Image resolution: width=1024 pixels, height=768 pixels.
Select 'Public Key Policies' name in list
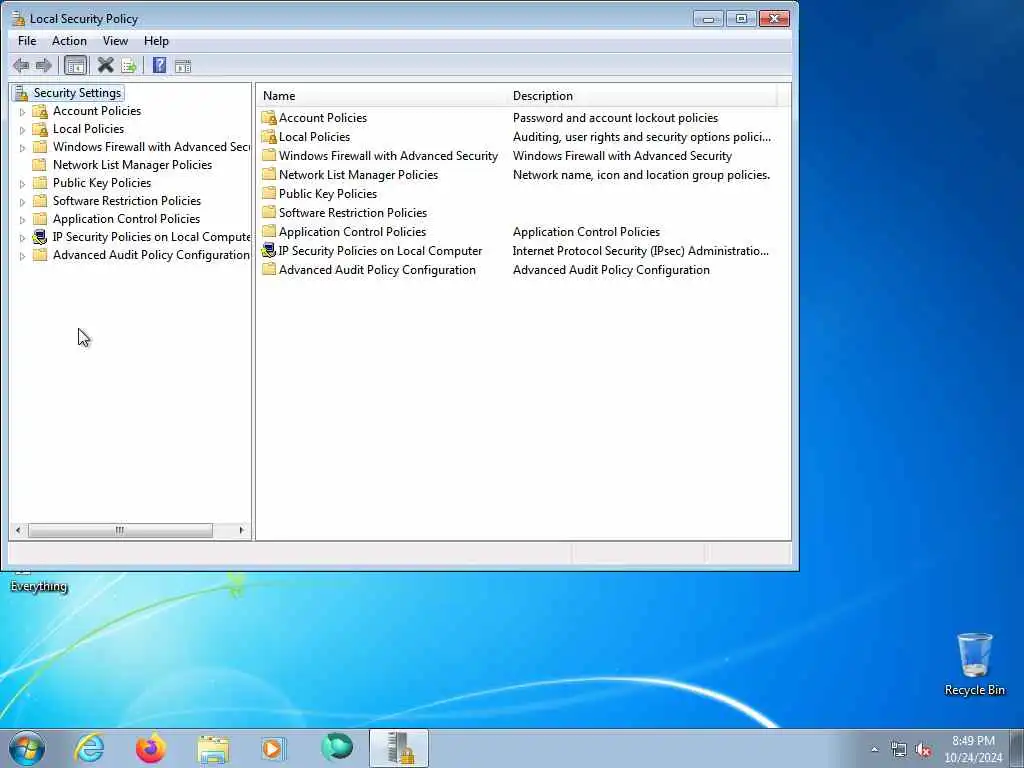pyautogui.click(x=328, y=193)
